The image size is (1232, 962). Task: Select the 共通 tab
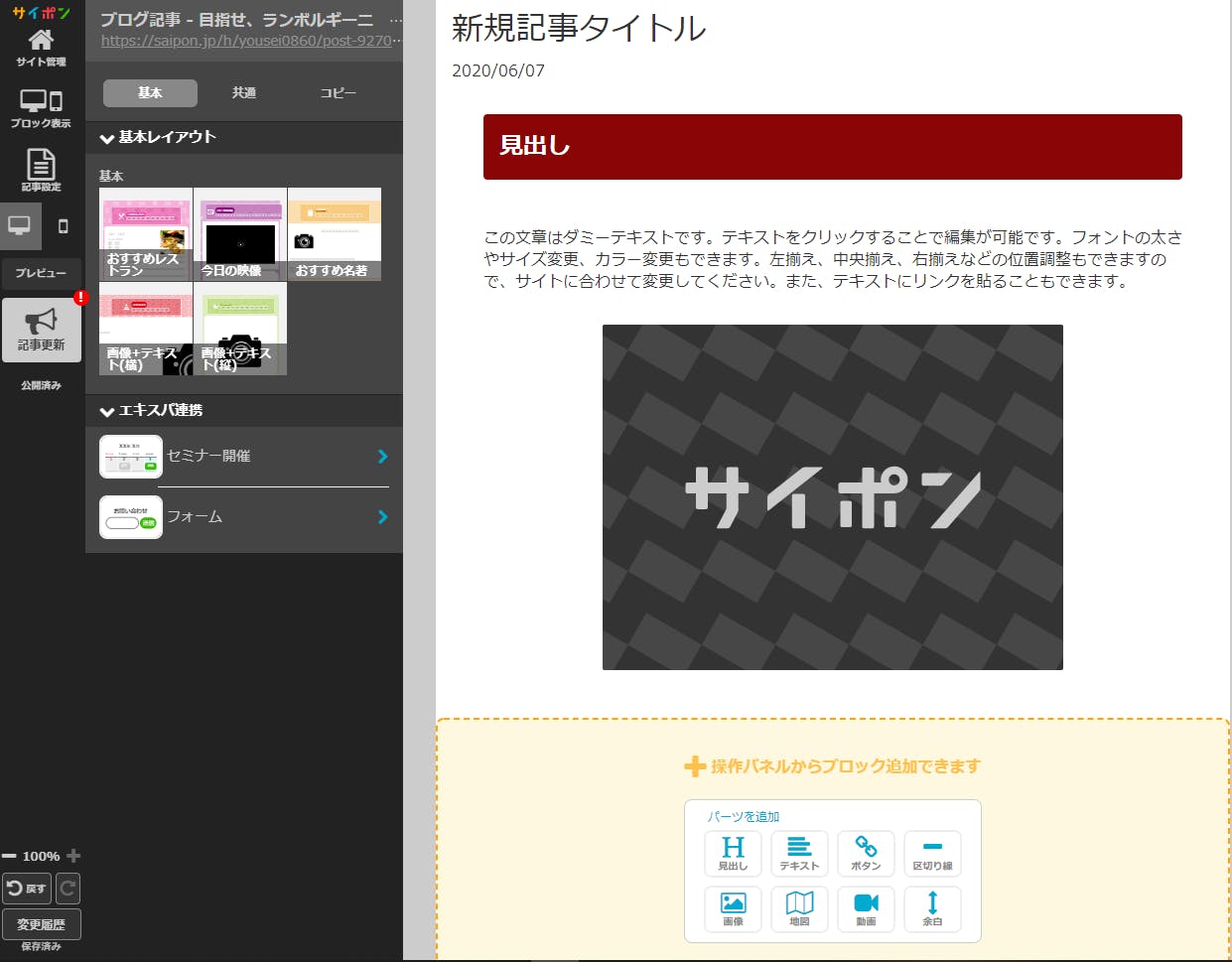(244, 92)
